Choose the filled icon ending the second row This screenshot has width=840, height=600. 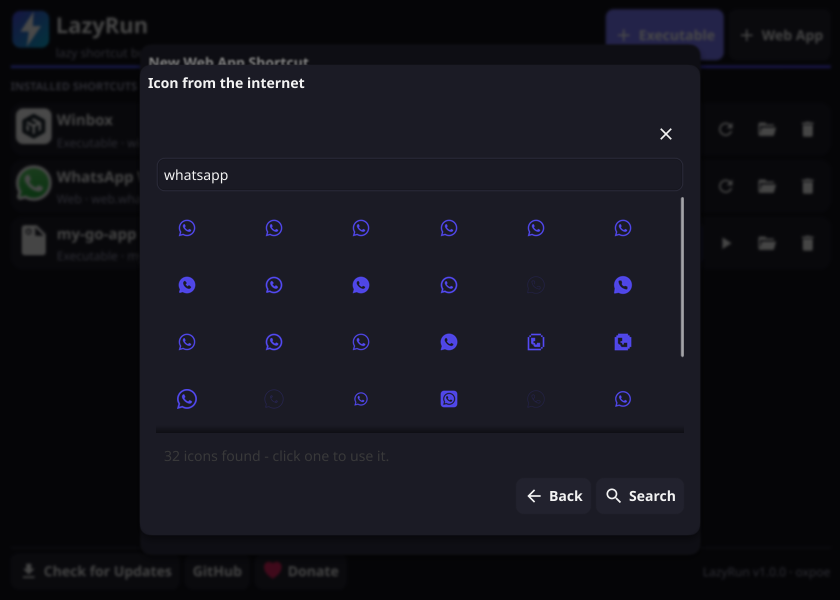[x=623, y=285]
